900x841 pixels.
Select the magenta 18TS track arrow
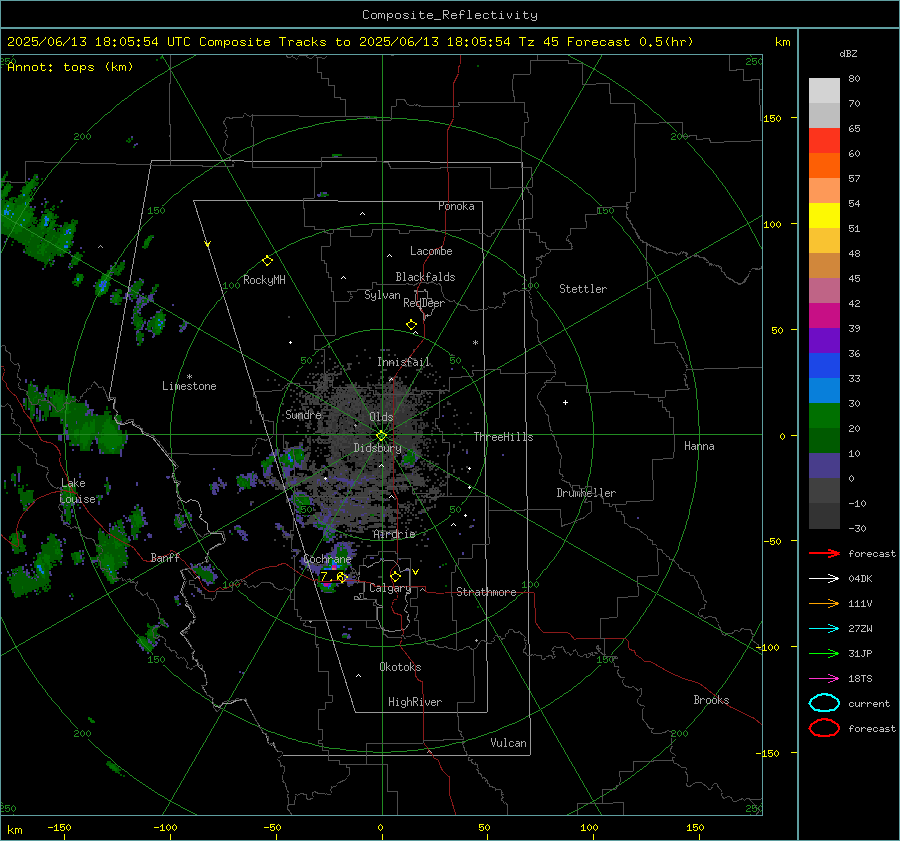(824, 679)
